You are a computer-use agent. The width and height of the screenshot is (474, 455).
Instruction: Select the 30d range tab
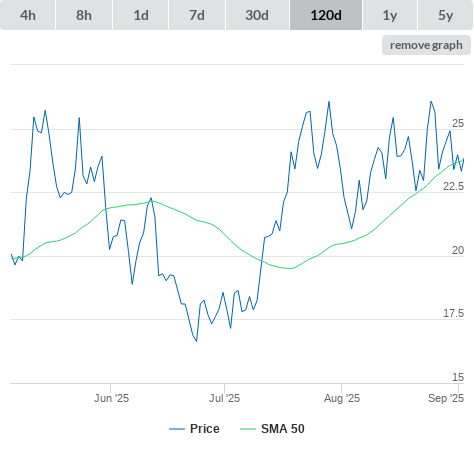click(x=257, y=15)
